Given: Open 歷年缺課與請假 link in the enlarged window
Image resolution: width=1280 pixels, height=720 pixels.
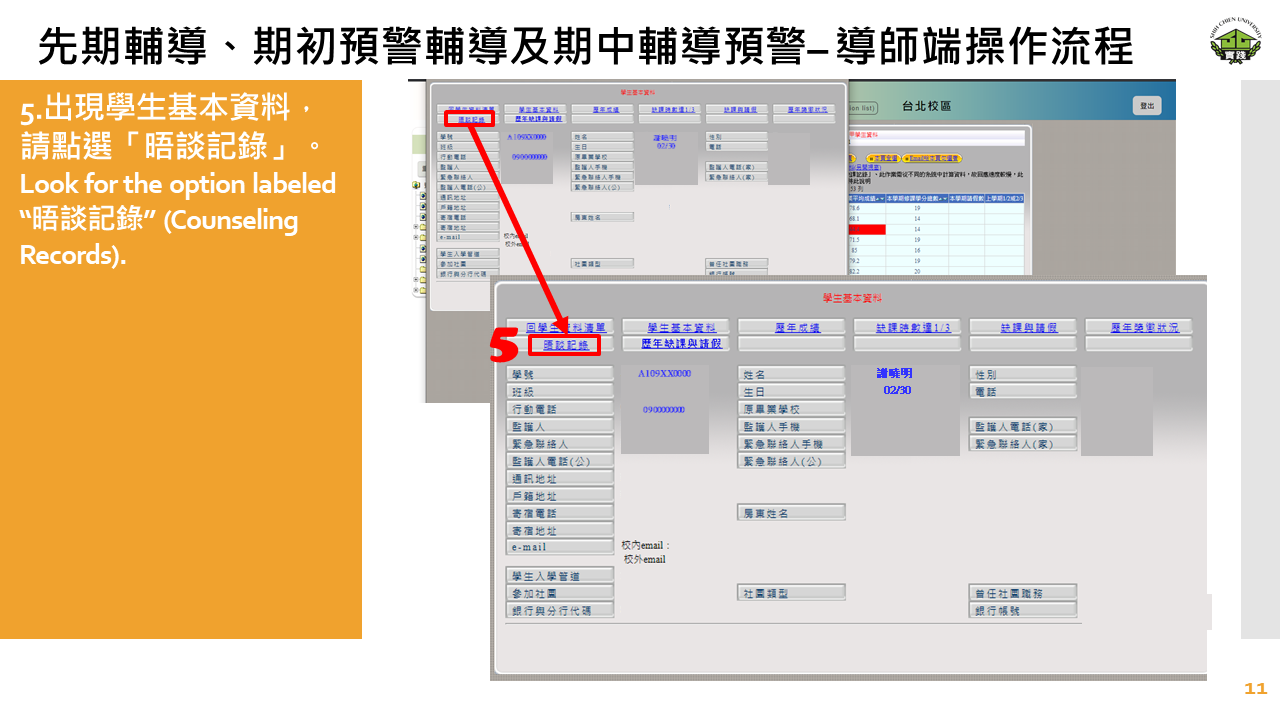Looking at the screenshot, I should 681,344.
